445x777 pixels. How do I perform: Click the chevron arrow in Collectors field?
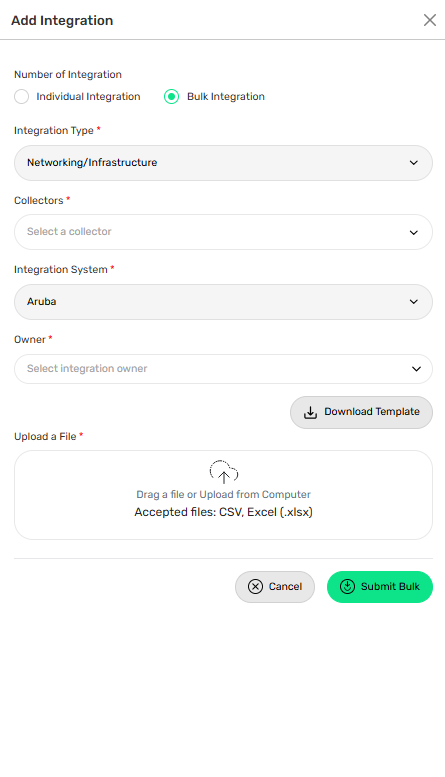point(414,232)
